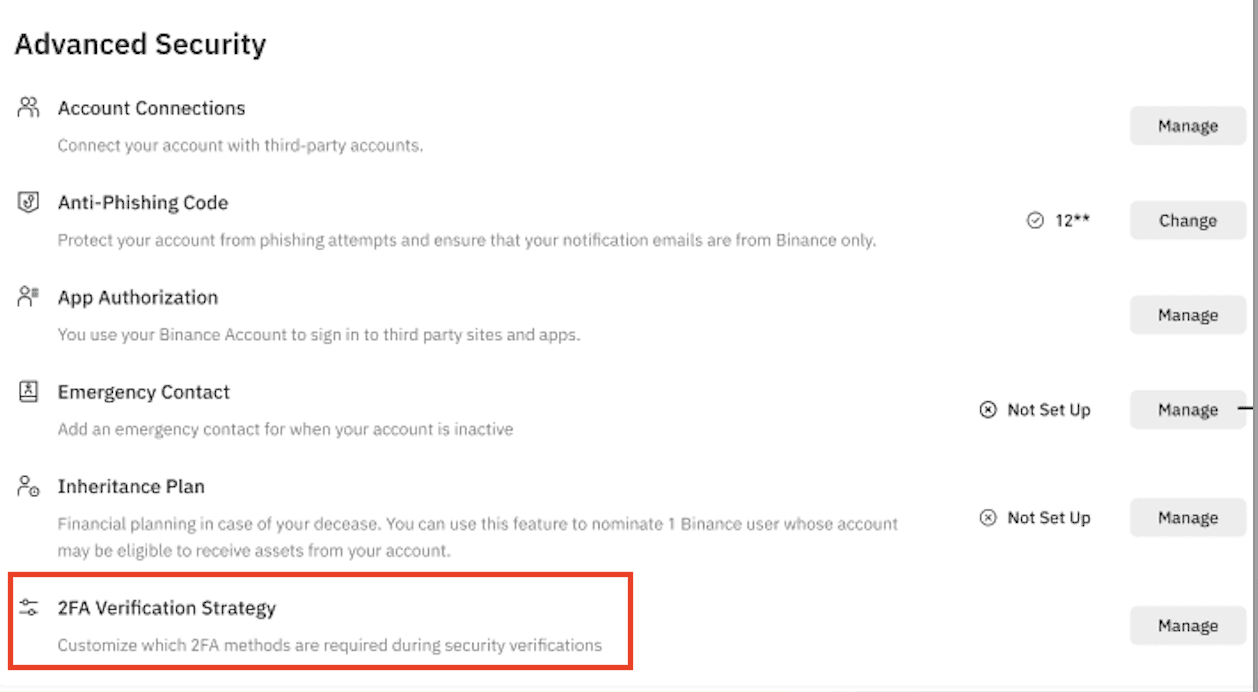The height and width of the screenshot is (692, 1258).
Task: Manage the Emergency Contact setting
Action: 1188,410
